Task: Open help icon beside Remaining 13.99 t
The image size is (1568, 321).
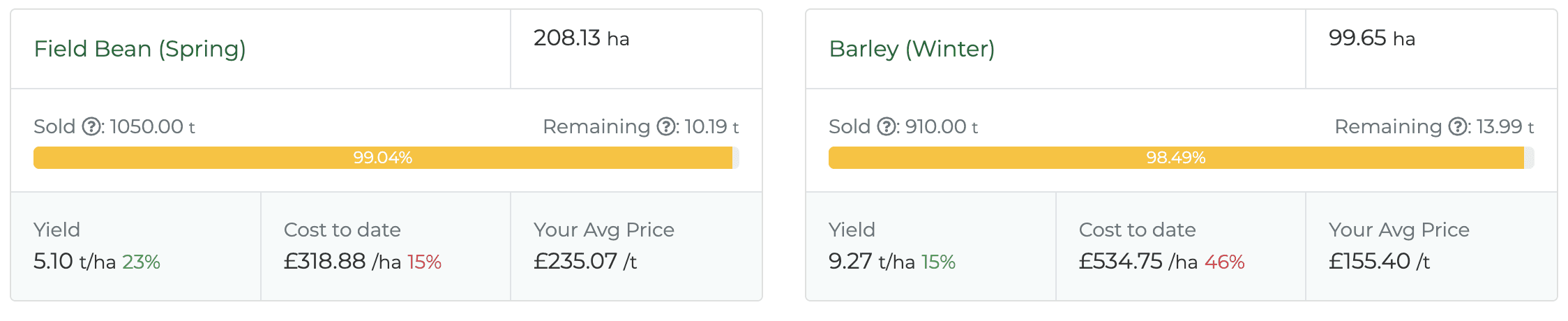Action: point(1459,126)
